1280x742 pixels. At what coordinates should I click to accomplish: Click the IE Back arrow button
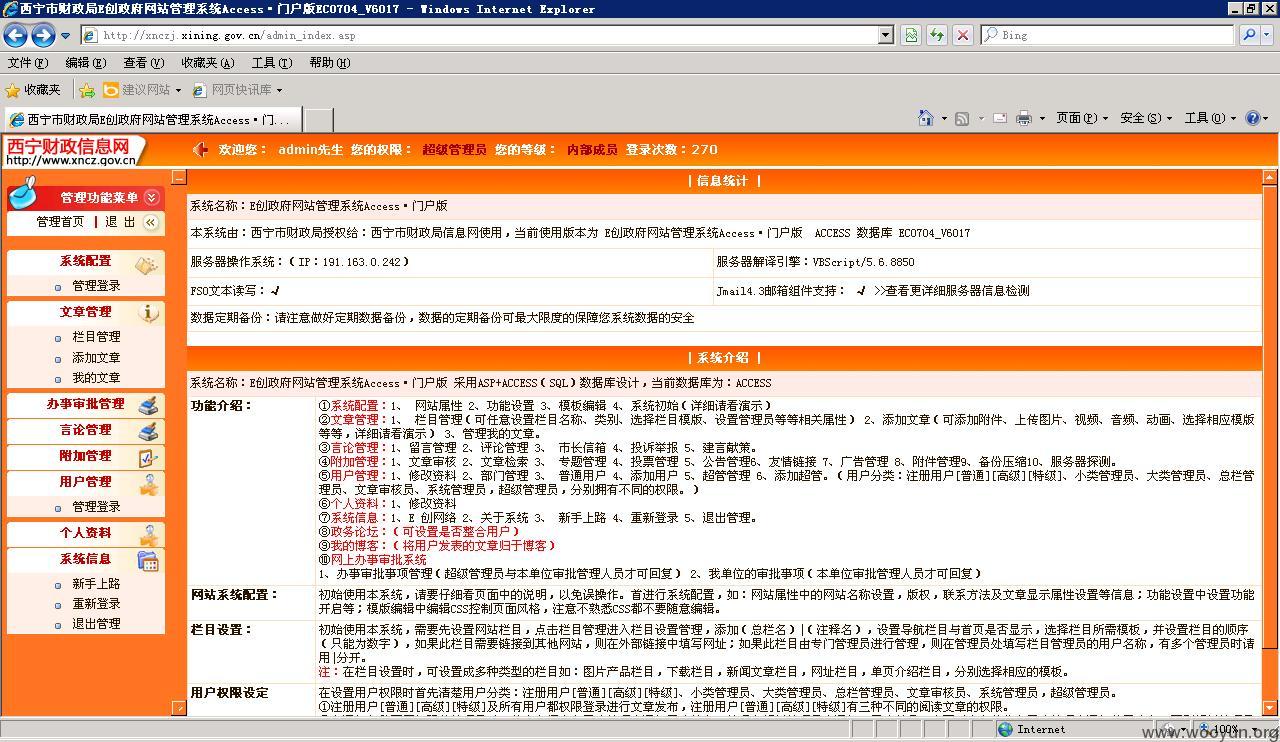(16, 35)
